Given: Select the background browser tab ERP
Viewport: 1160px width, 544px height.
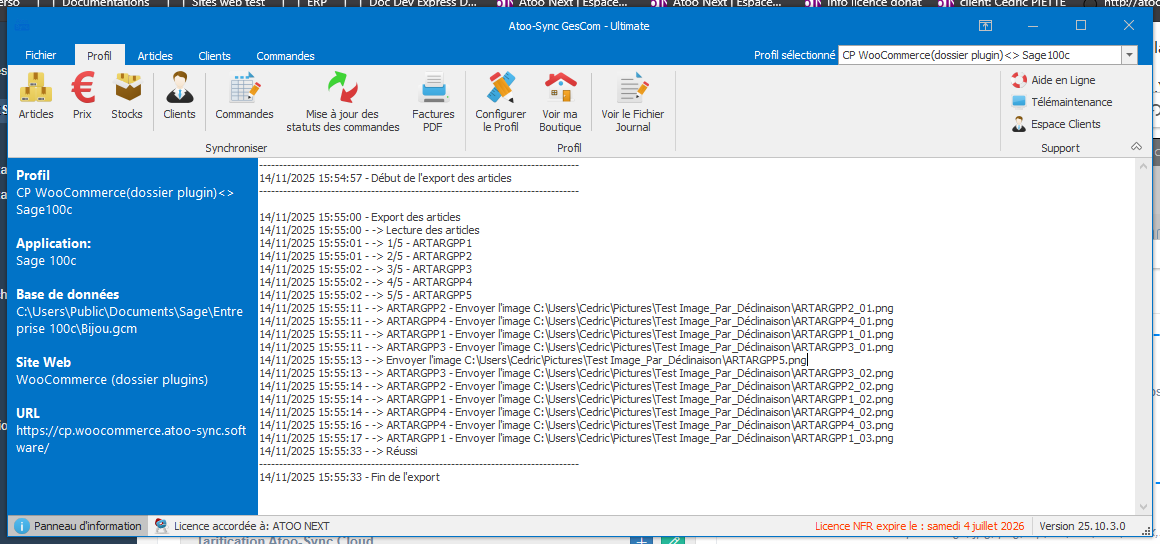Looking at the screenshot, I should click(x=319, y=4).
